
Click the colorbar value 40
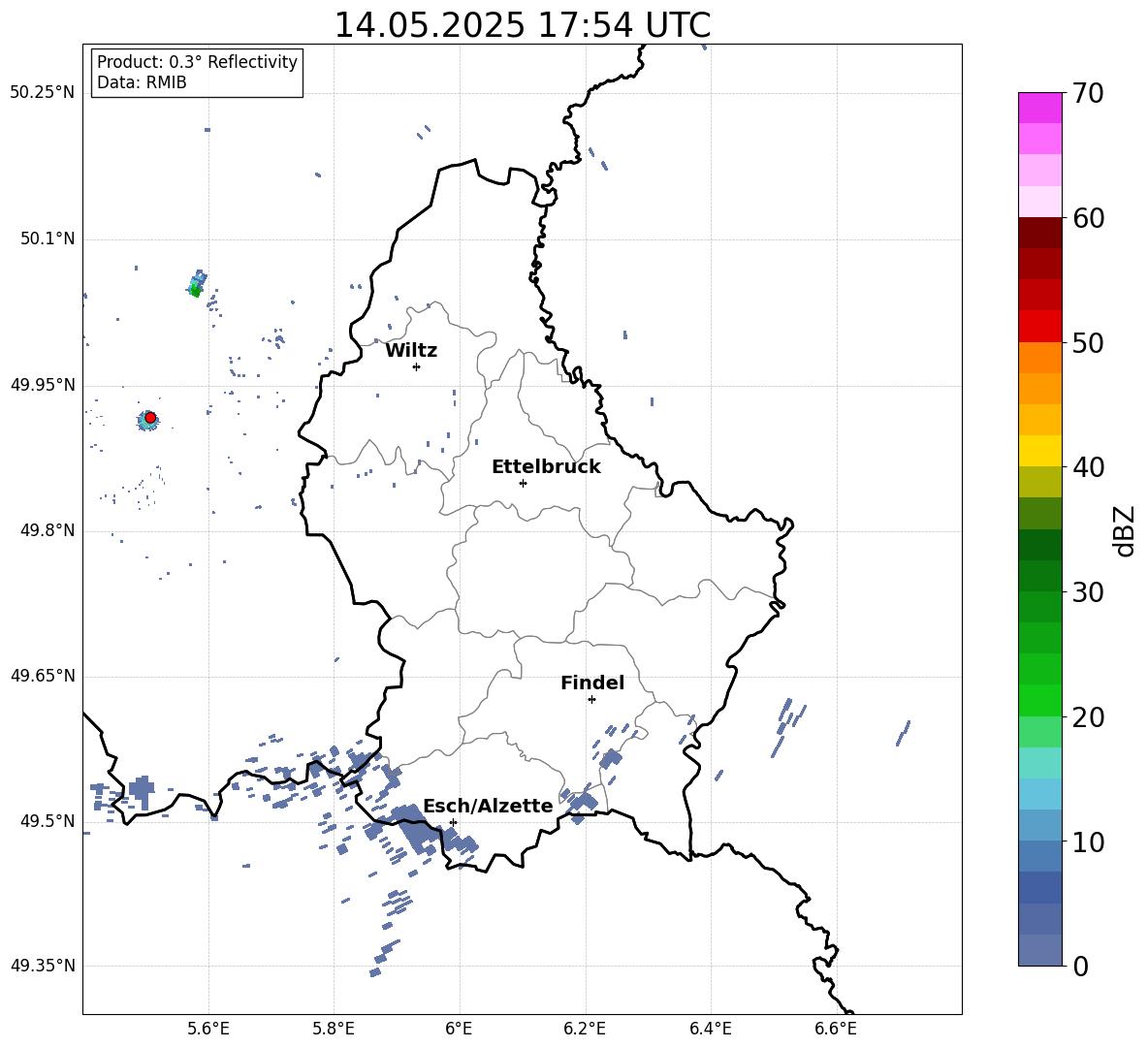1088,467
